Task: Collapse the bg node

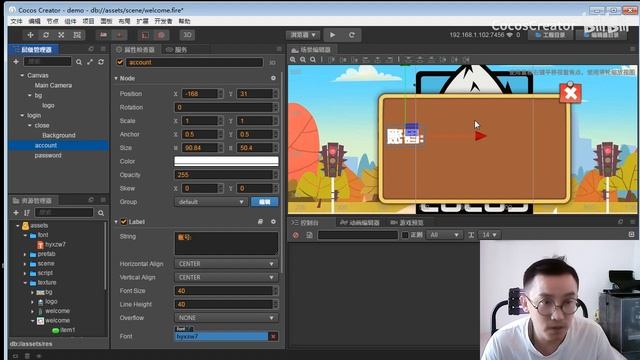Action: 29,96
